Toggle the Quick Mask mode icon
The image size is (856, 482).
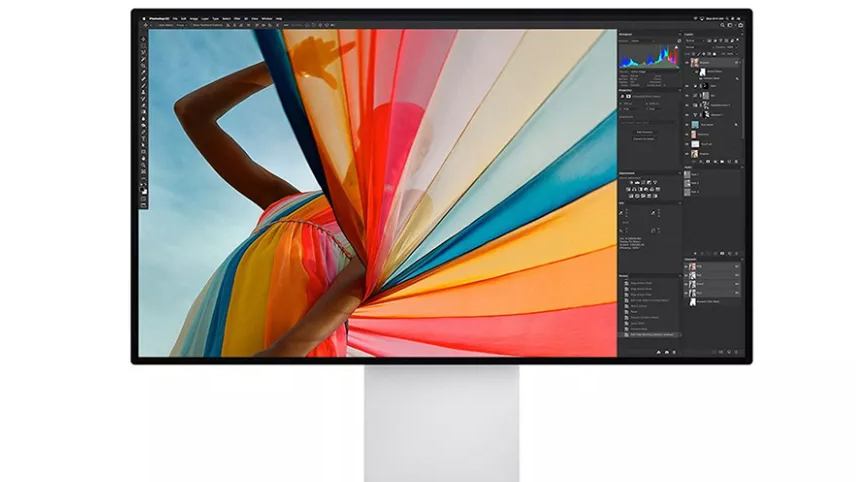pos(144,199)
